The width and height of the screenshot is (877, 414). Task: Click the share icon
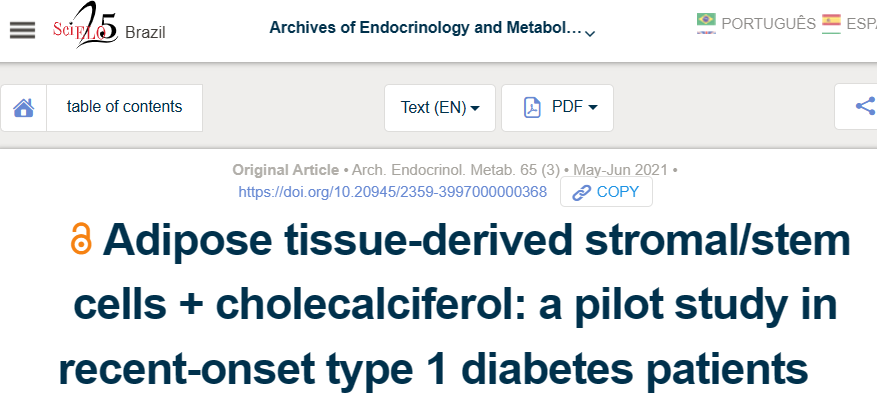click(x=865, y=106)
